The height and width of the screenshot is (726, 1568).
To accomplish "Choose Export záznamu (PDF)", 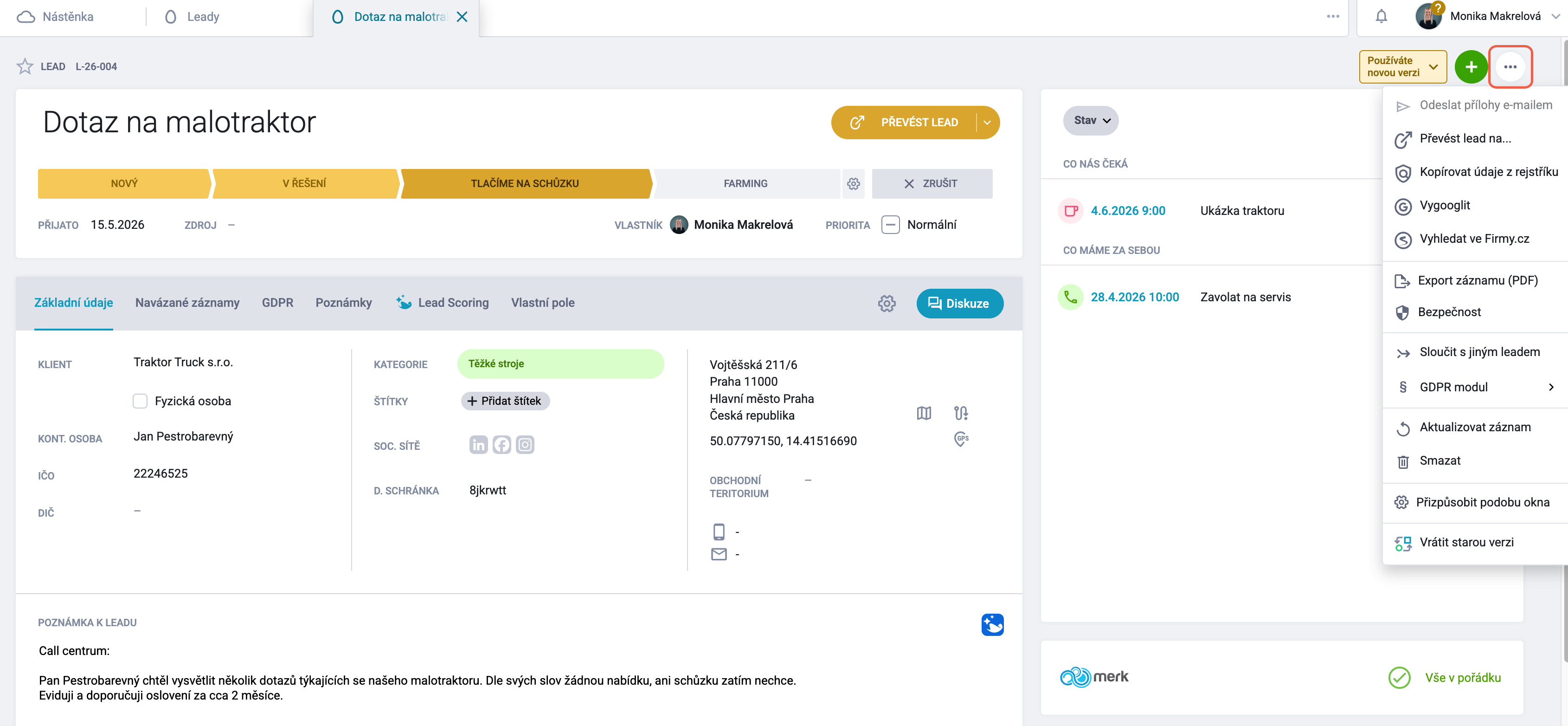I will [x=1475, y=281].
